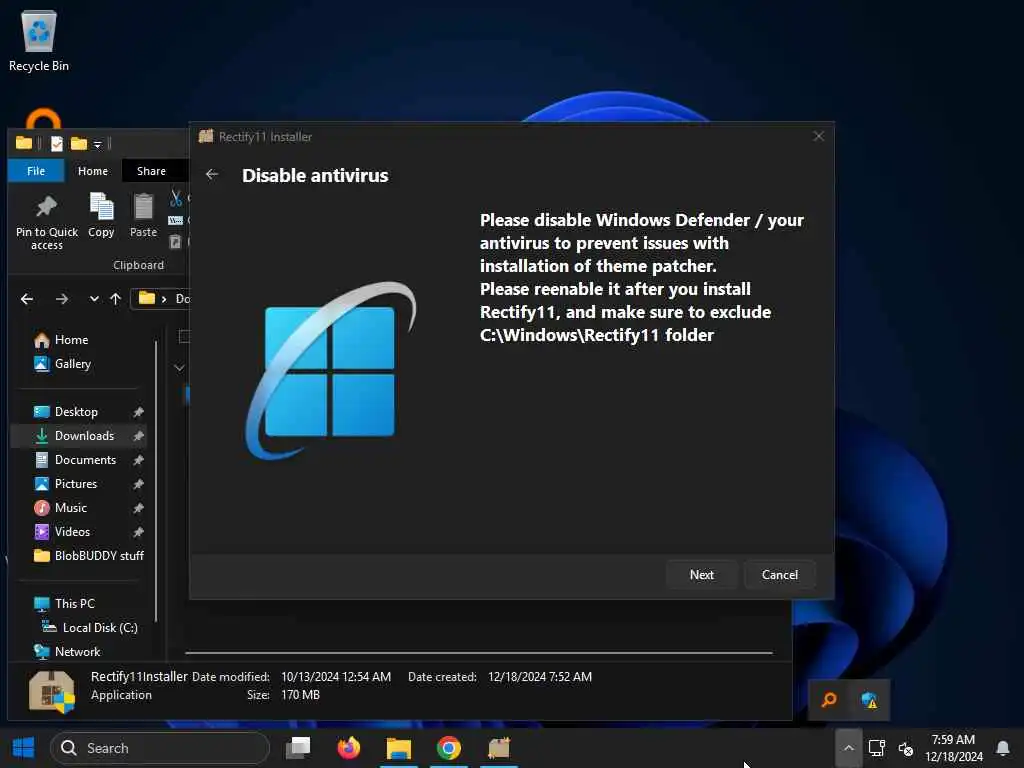This screenshot has height=768, width=1024.
Task: Select Network in navigation pane
Action: [x=77, y=652]
